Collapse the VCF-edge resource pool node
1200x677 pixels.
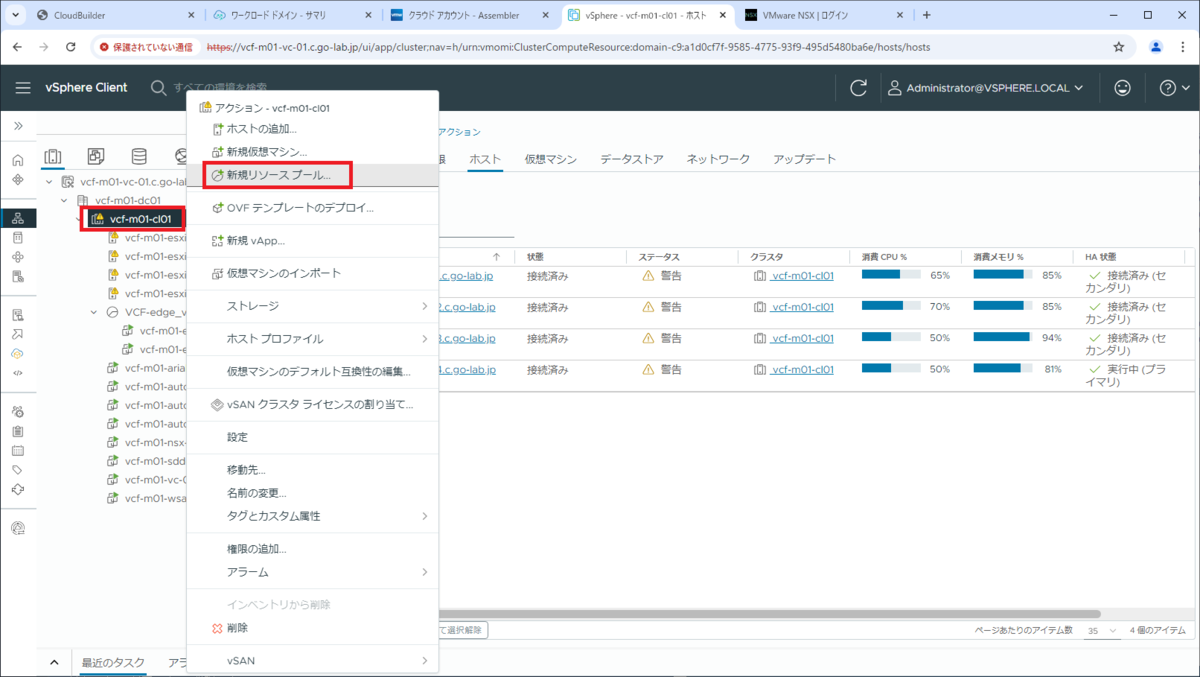(95, 312)
